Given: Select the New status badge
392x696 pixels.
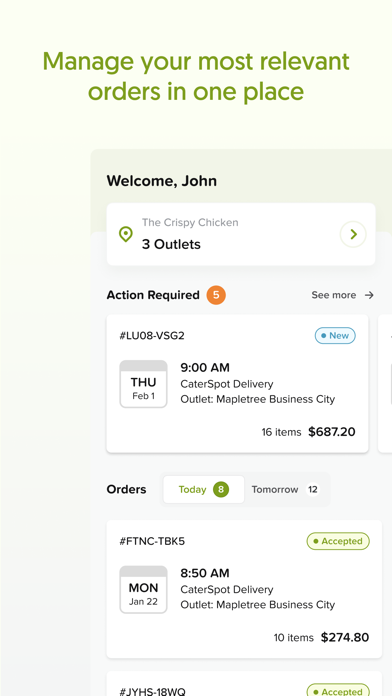Looking at the screenshot, I should coord(335,336).
